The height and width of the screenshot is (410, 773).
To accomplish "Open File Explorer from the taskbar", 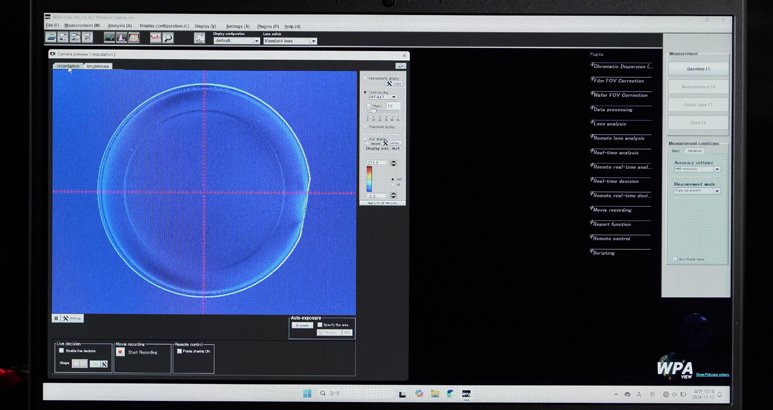I will [x=435, y=394].
